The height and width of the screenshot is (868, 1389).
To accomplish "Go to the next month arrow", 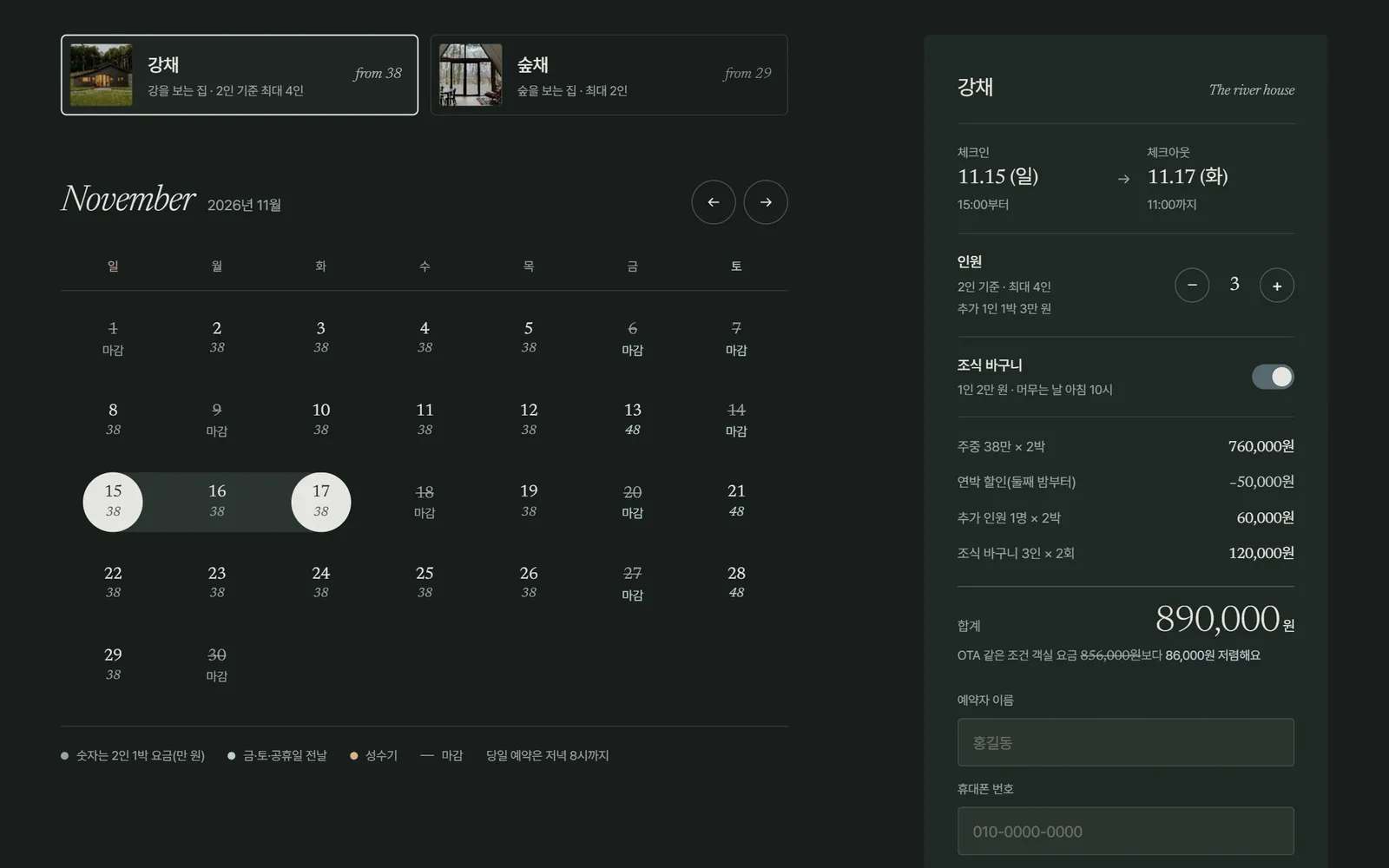I will point(766,202).
